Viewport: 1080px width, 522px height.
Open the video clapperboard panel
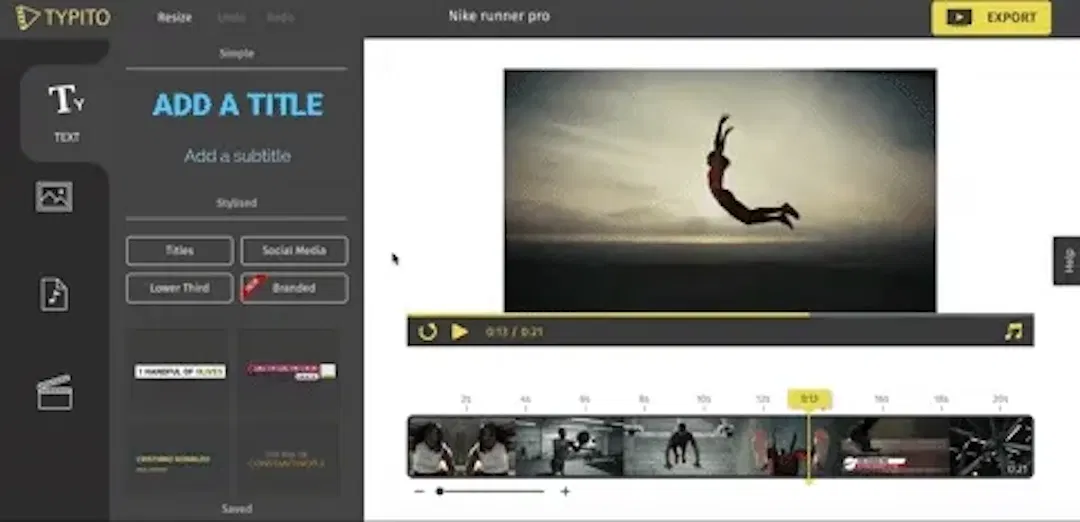[54, 392]
